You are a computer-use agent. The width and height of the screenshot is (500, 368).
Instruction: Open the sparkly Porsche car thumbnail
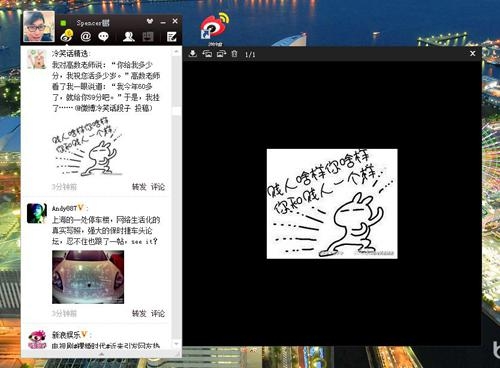[88, 277]
